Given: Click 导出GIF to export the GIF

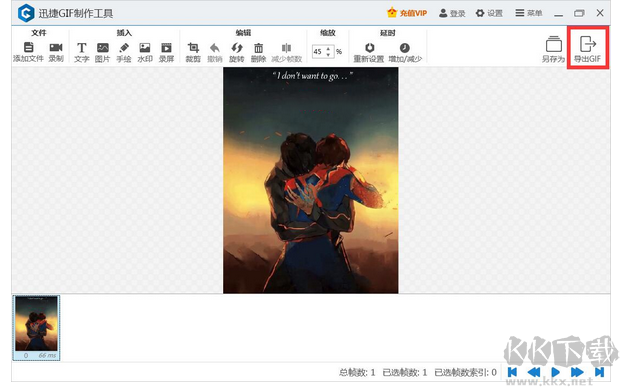Looking at the screenshot, I should coord(588,49).
